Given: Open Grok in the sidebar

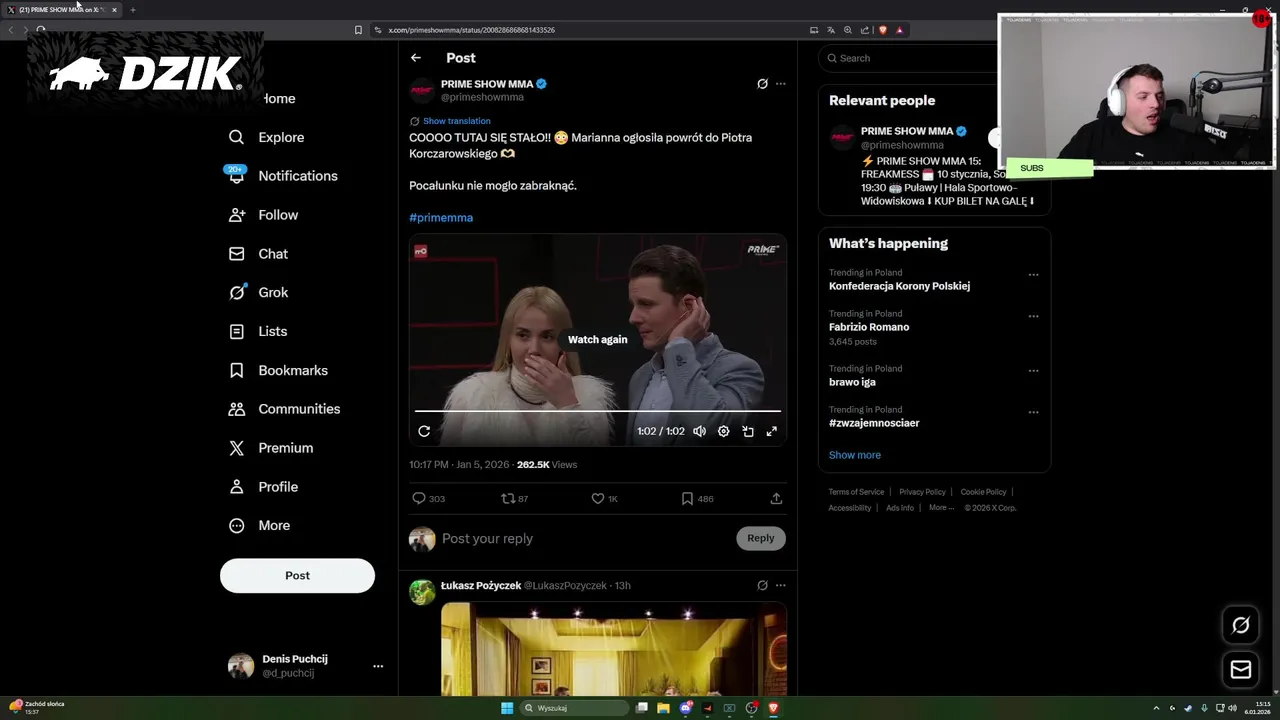Looking at the screenshot, I should [x=258, y=293].
